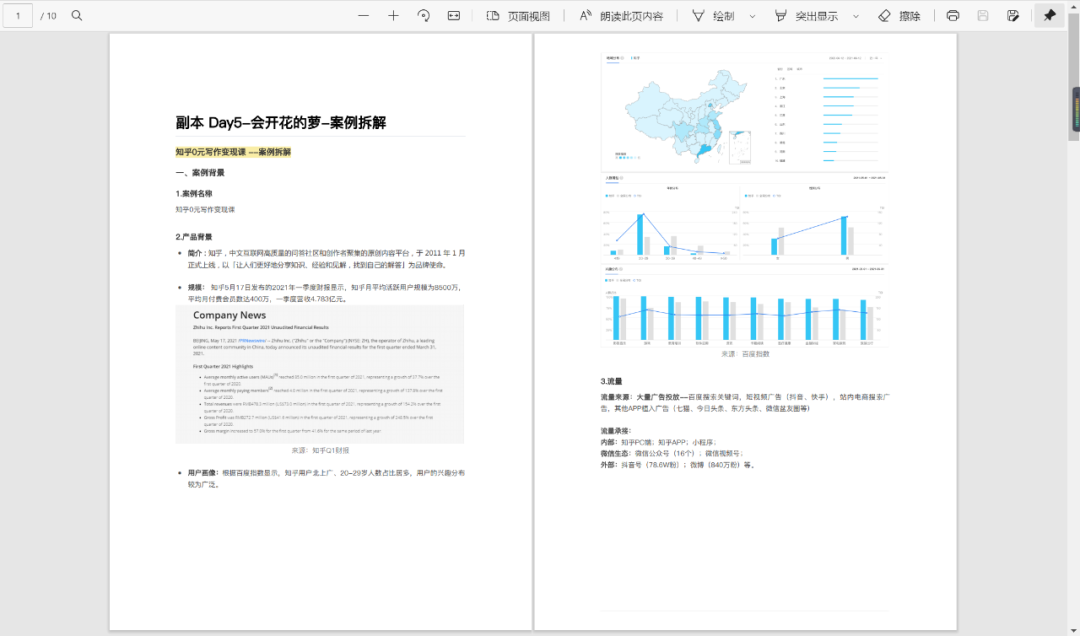The width and height of the screenshot is (1080, 636).
Task: Unpin the PDF toolbar with pin icon
Action: (x=1050, y=15)
